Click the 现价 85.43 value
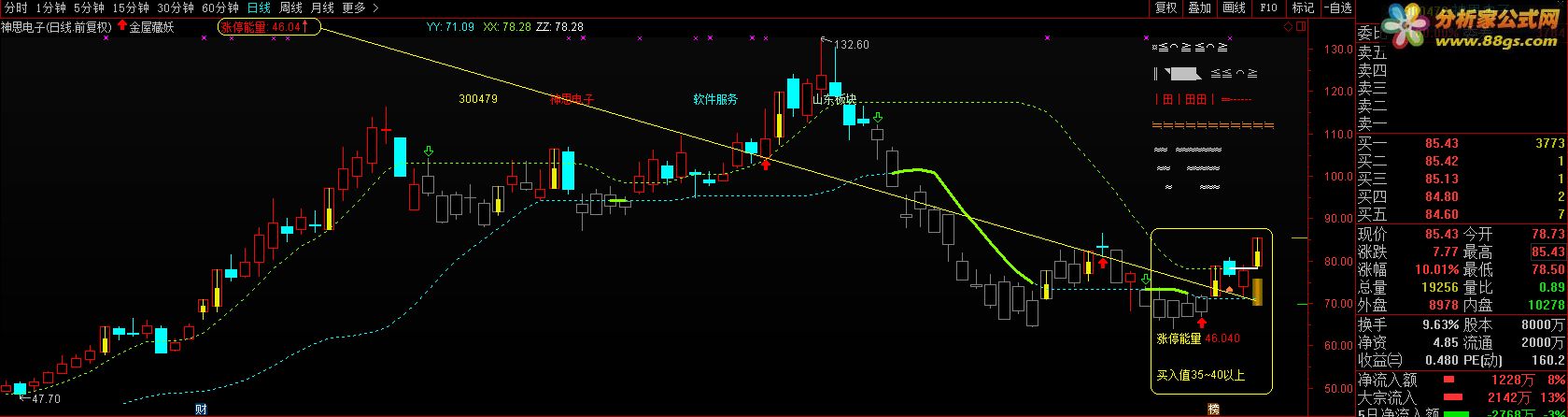The height and width of the screenshot is (417, 1568). pyautogui.click(x=1441, y=234)
